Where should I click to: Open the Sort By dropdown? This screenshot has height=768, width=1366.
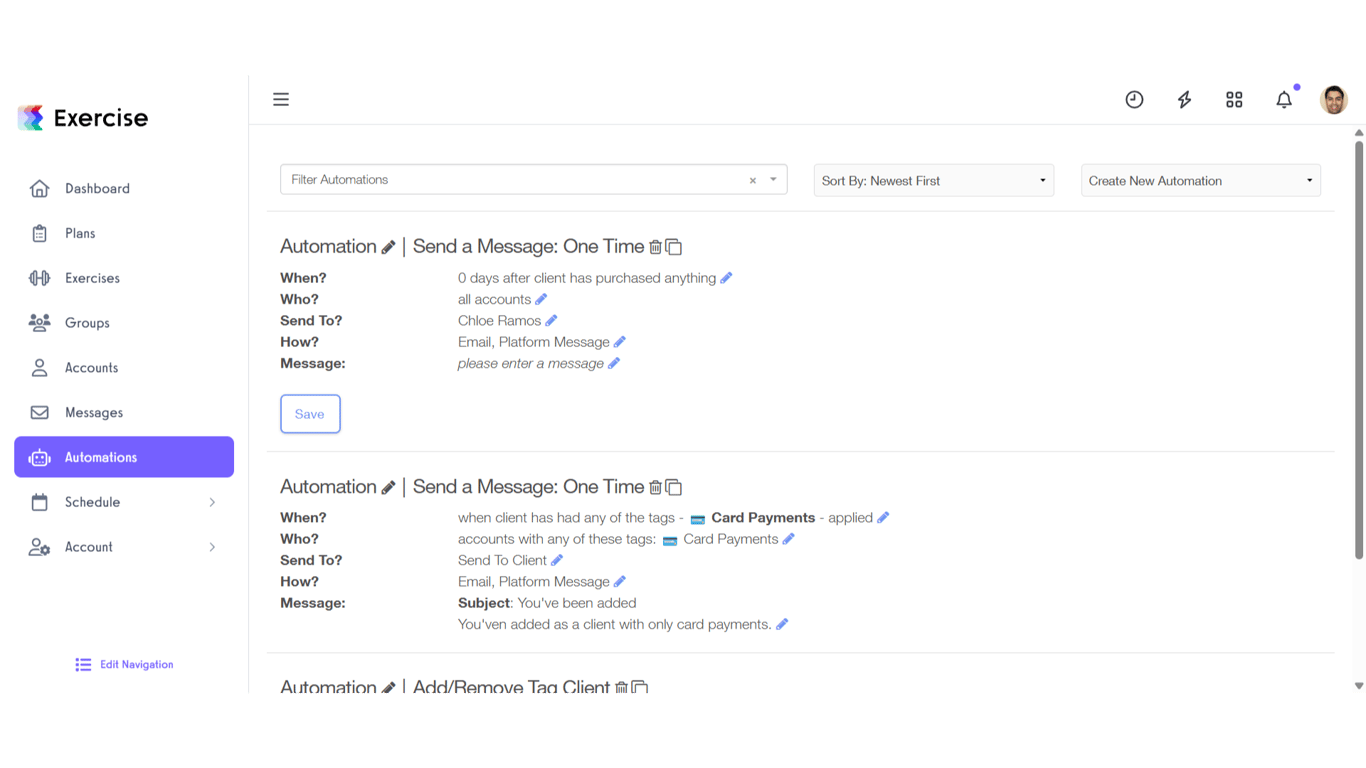tap(933, 181)
